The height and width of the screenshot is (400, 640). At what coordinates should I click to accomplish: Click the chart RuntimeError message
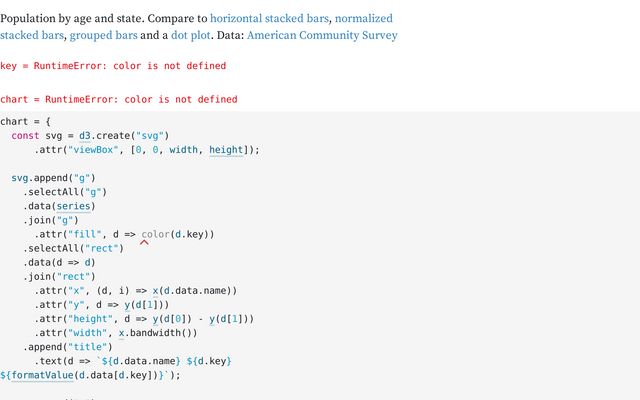119,99
